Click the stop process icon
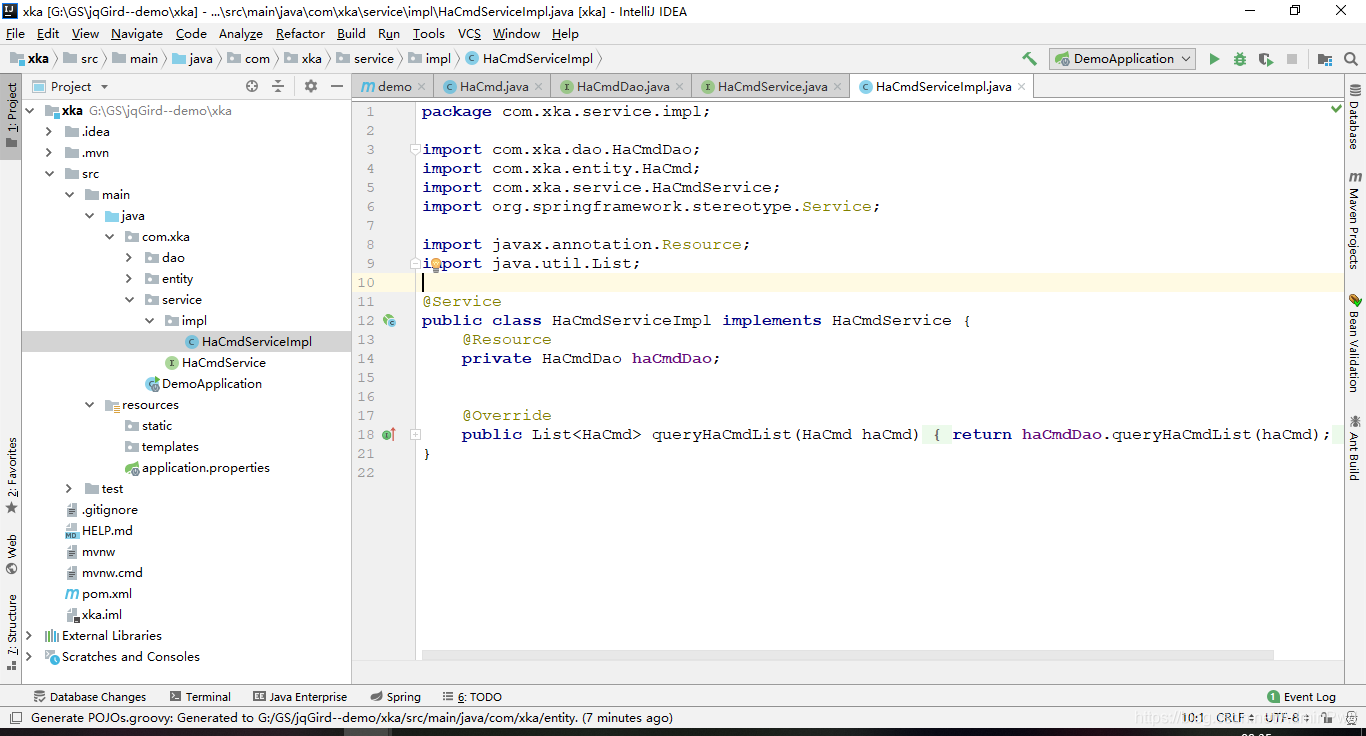 [x=1292, y=59]
